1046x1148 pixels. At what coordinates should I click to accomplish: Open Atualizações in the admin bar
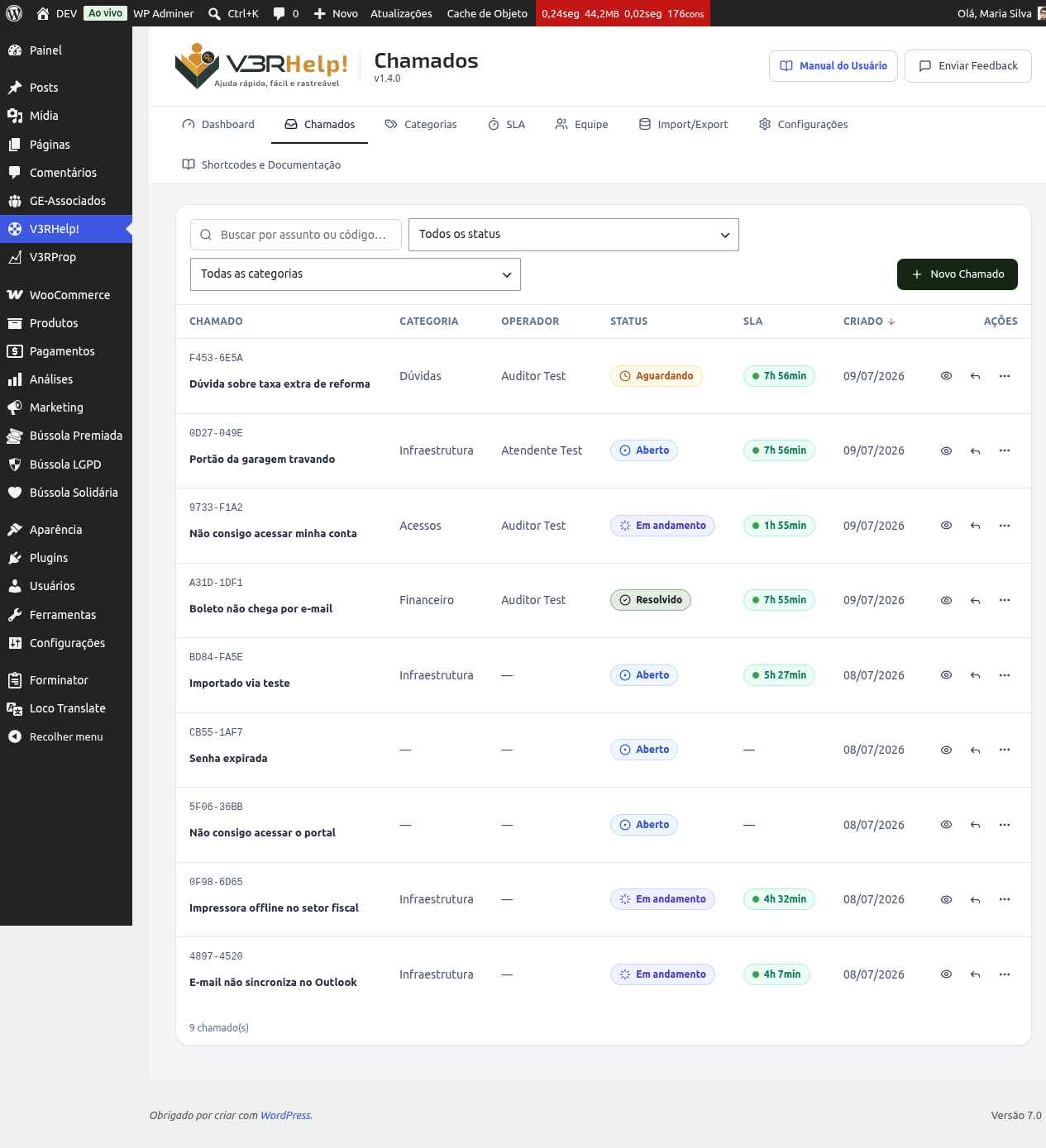(x=401, y=13)
